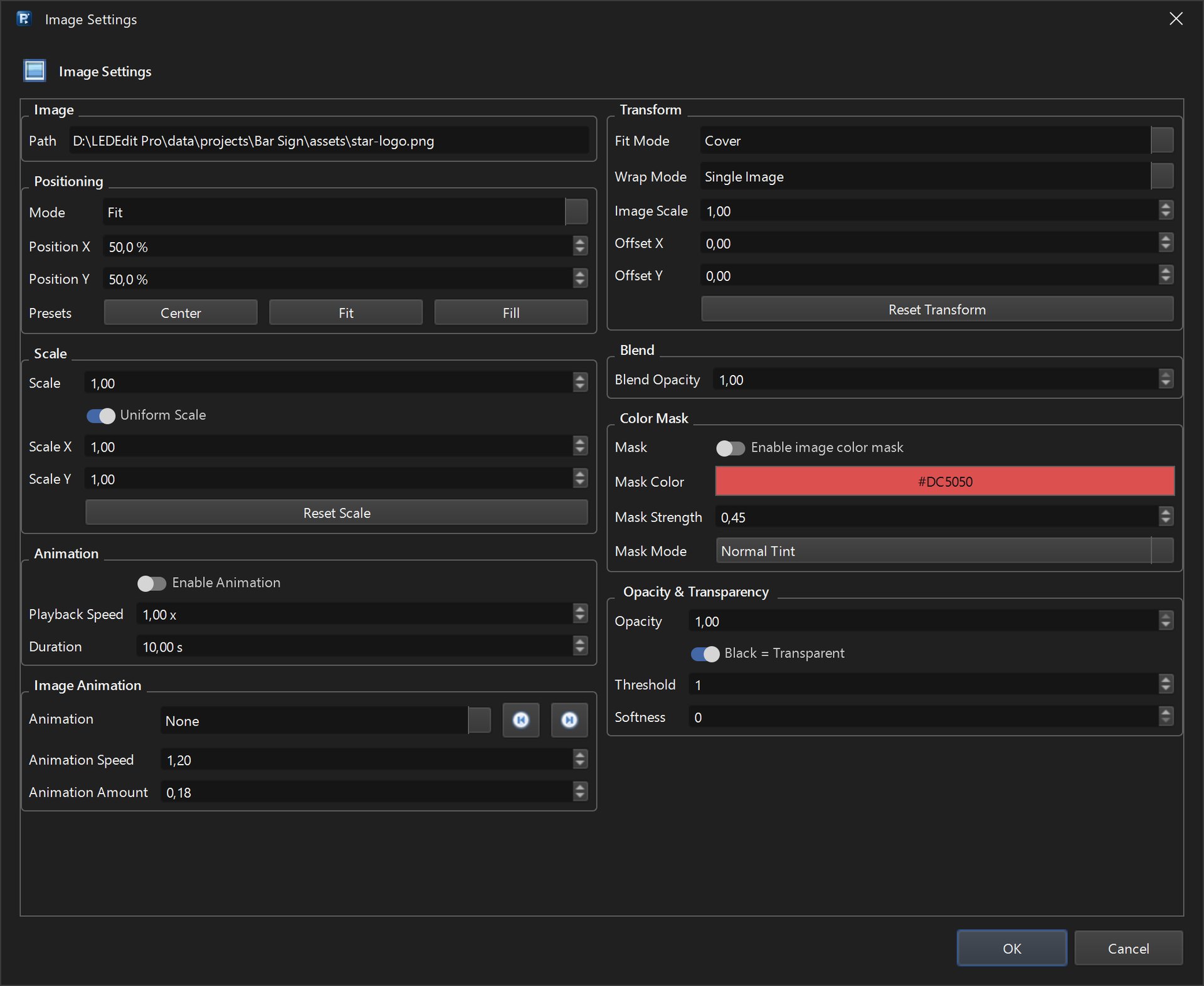Click the previous animation icon button
The width and height of the screenshot is (1204, 986).
[x=521, y=720]
